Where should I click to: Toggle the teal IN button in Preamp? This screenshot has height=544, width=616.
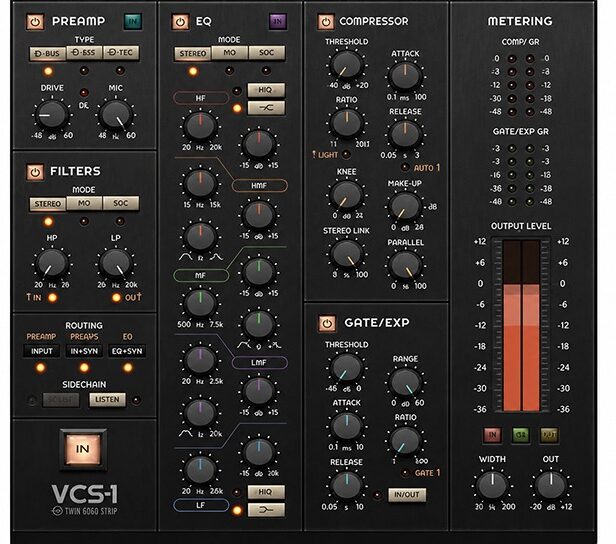point(133,21)
